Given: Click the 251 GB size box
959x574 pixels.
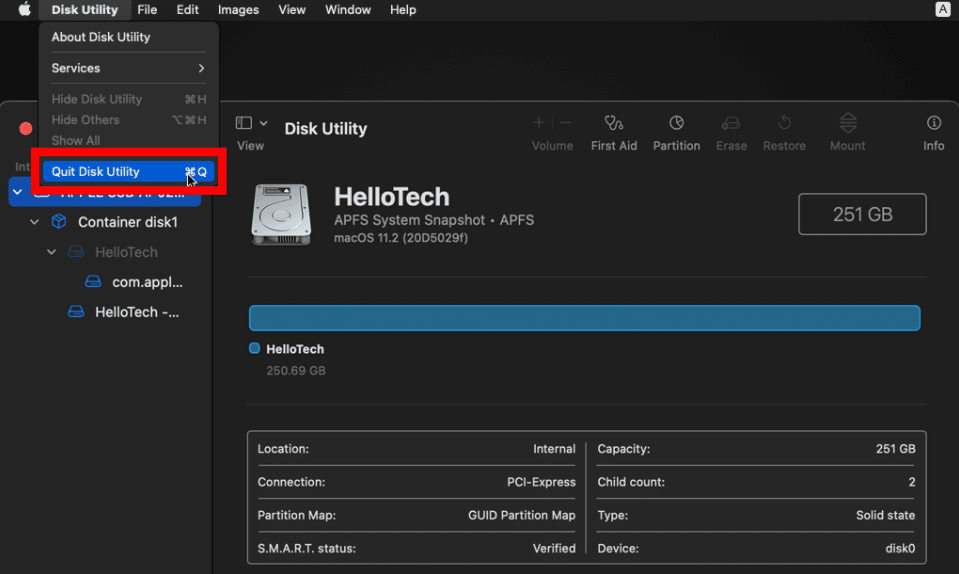Looking at the screenshot, I should click(862, 214).
